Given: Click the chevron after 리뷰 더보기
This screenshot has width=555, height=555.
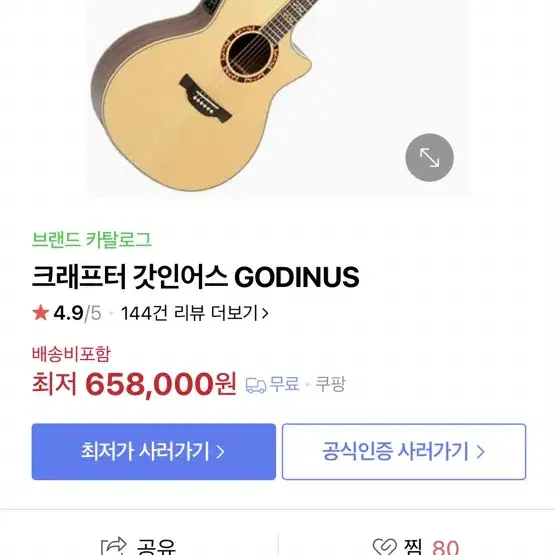Looking at the screenshot, I should [264, 314].
